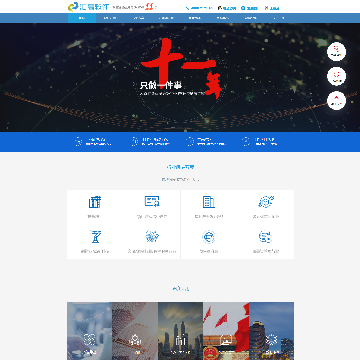Screen dimensions: 360x360
Task: Click the fourth feature icon in the blue strip
Action: click(x=246, y=141)
